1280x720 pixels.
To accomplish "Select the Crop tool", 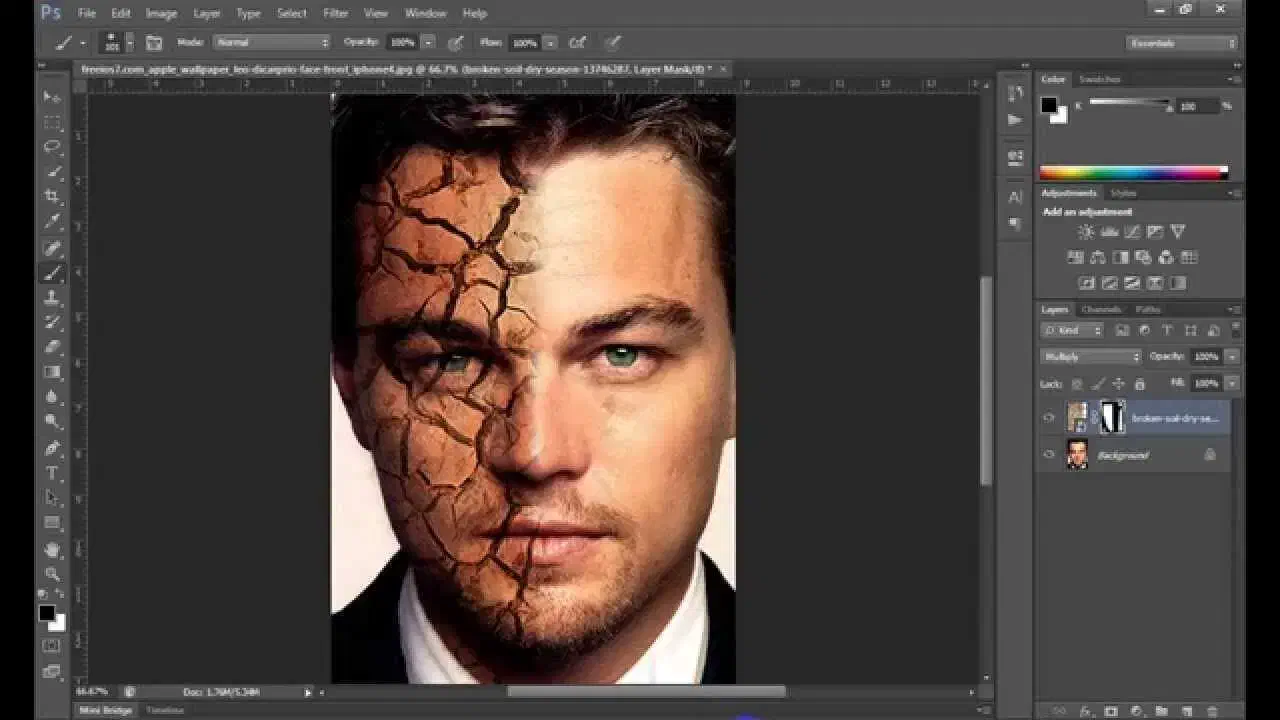I will click(52, 197).
